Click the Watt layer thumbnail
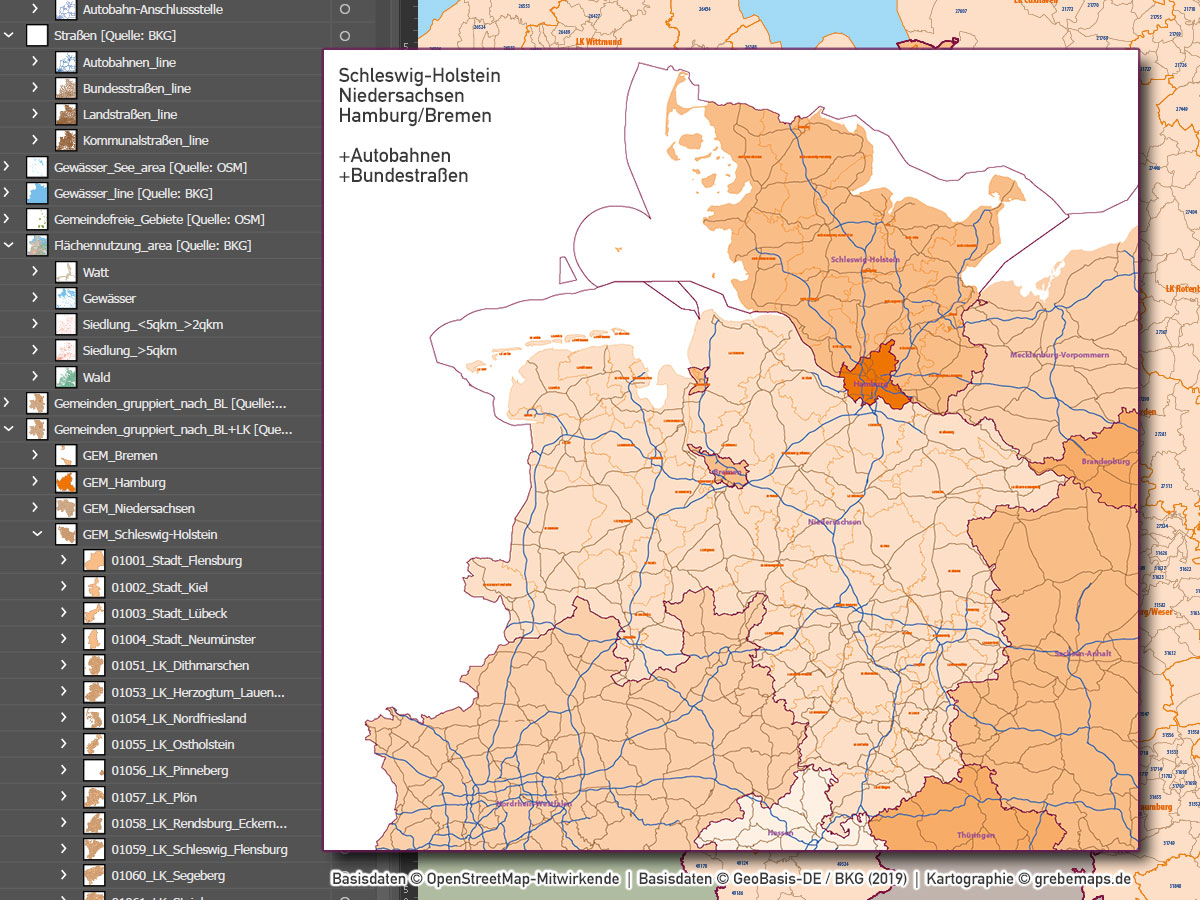Image resolution: width=1200 pixels, height=900 pixels. [x=66, y=271]
